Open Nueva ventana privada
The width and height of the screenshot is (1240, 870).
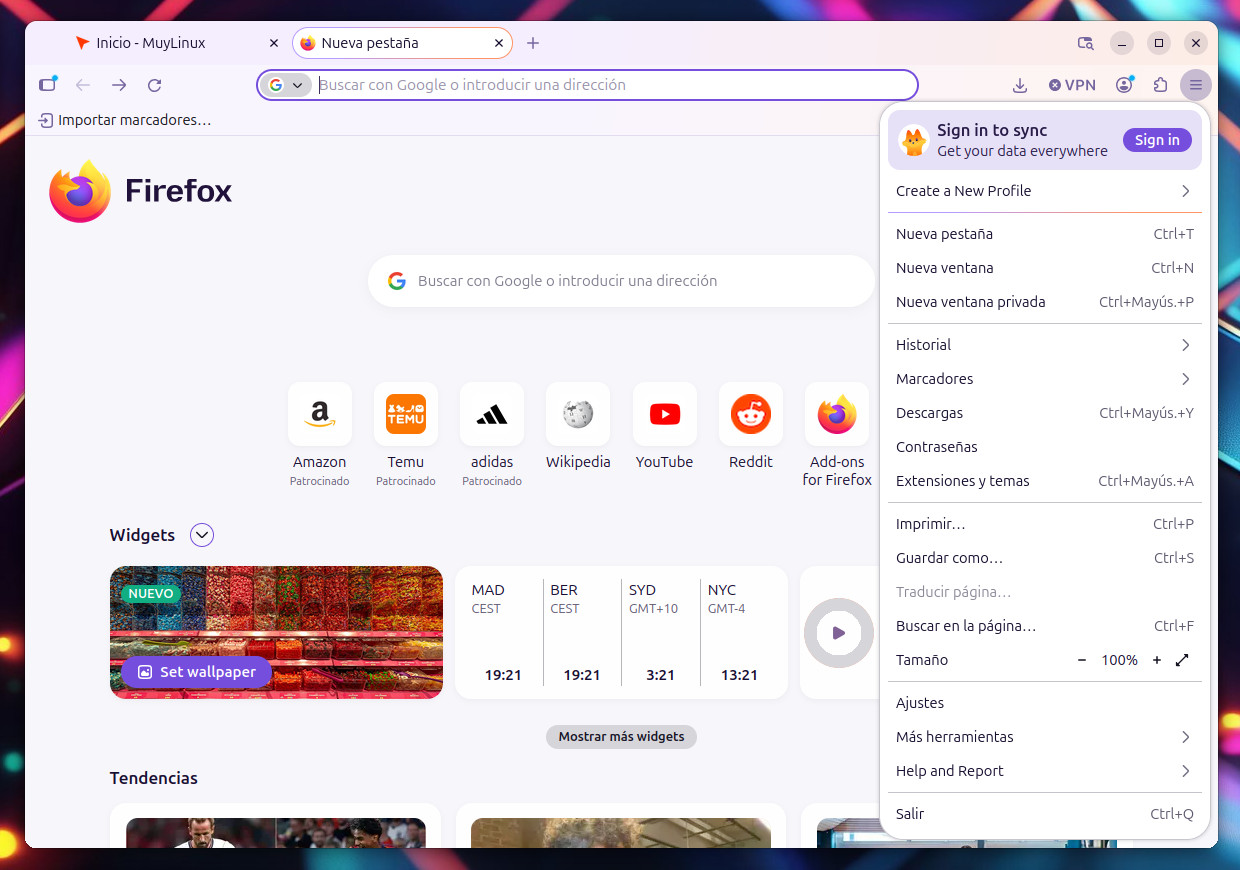coord(1045,302)
